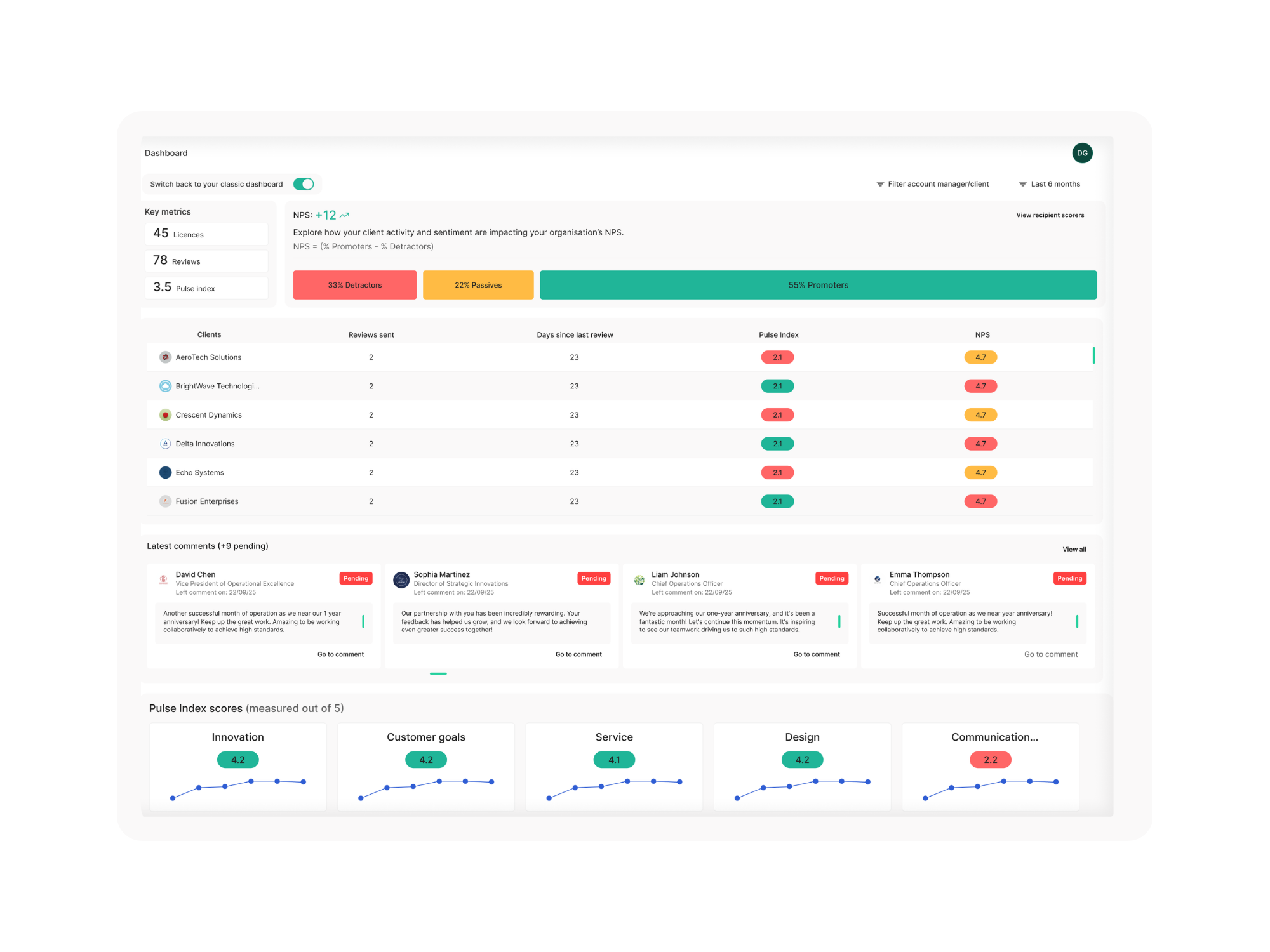Sort by the Clients column header
1270x952 pixels.
[209, 334]
